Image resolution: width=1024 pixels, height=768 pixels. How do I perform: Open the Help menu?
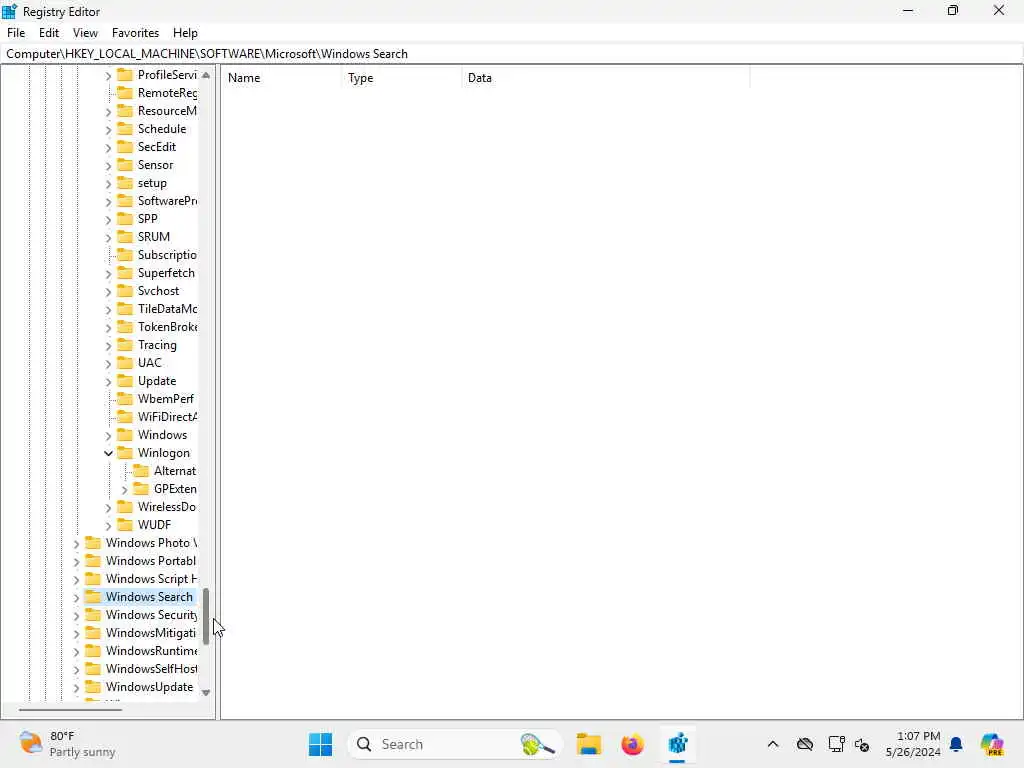point(185,33)
